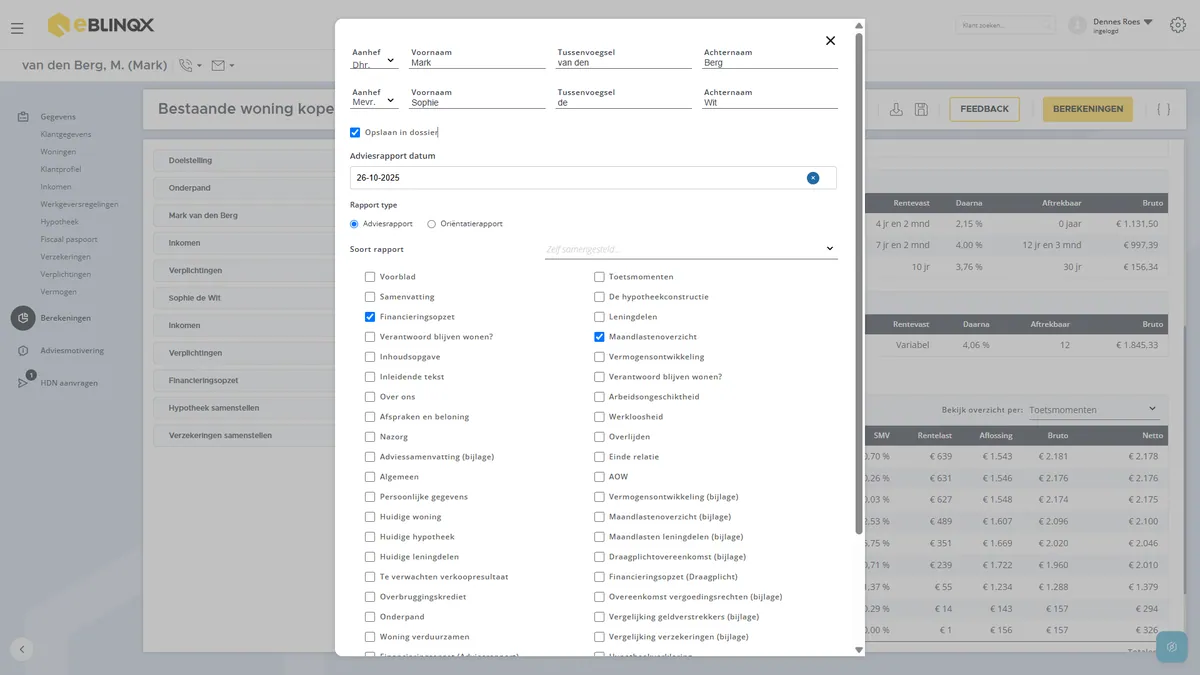This screenshot has width=1200, height=675.
Task: Click the Adviesrapport datum input field
Action: 593,178
